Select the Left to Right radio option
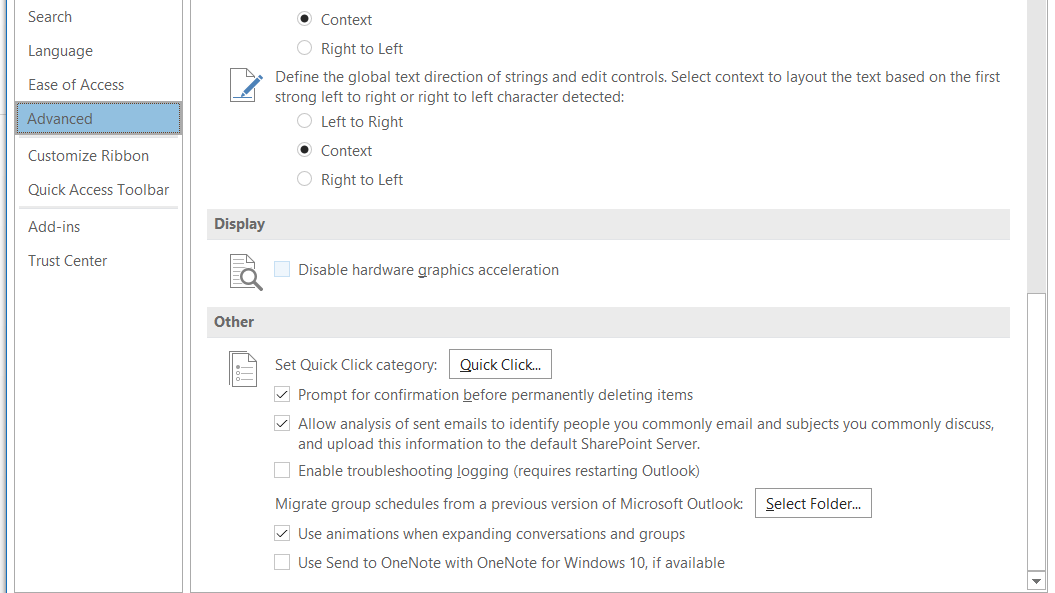This screenshot has height=593, width=1055. click(305, 122)
